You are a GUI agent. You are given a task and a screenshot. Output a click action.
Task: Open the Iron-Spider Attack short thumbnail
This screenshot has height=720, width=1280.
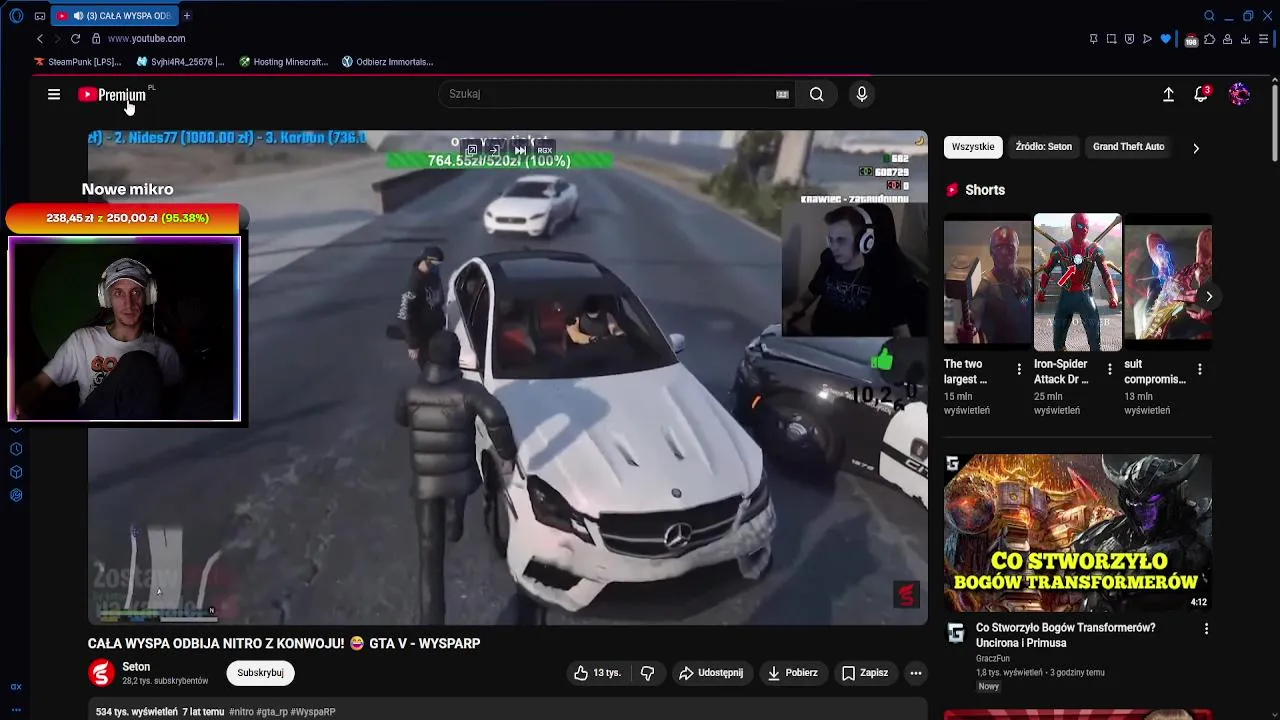1077,282
